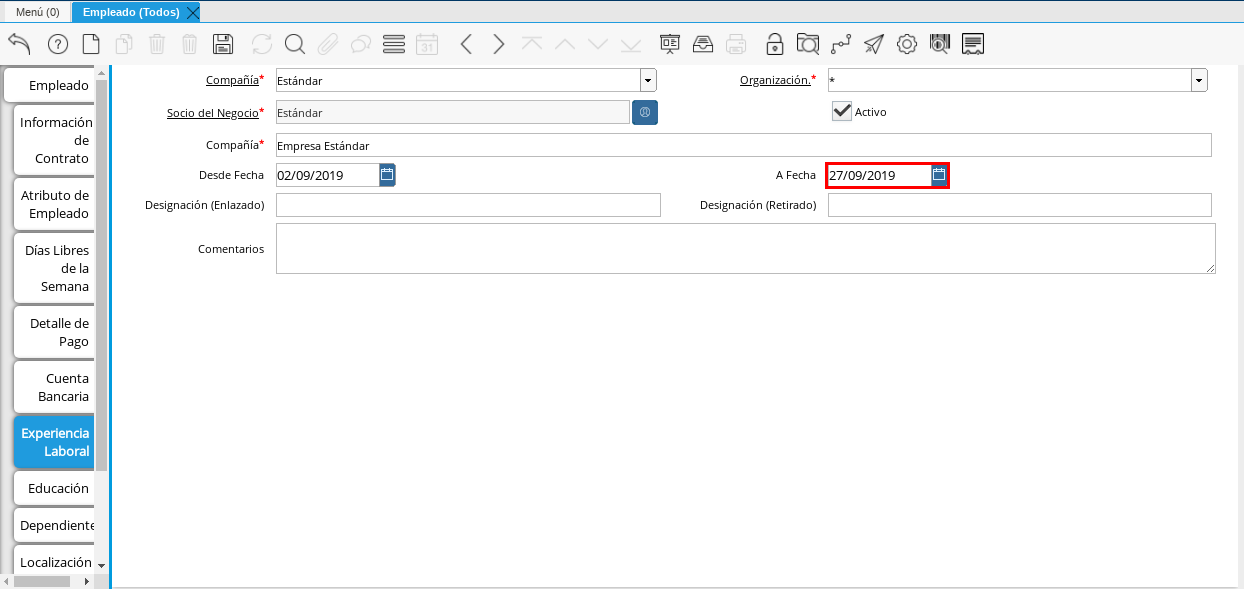Click the undo changes arrow icon
1244x589 pixels.
click(x=19, y=43)
